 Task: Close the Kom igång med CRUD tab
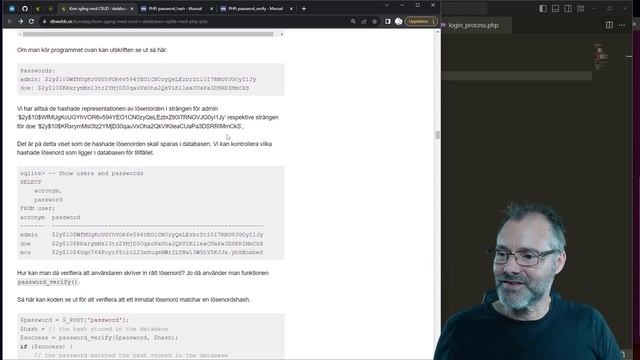coord(132,9)
